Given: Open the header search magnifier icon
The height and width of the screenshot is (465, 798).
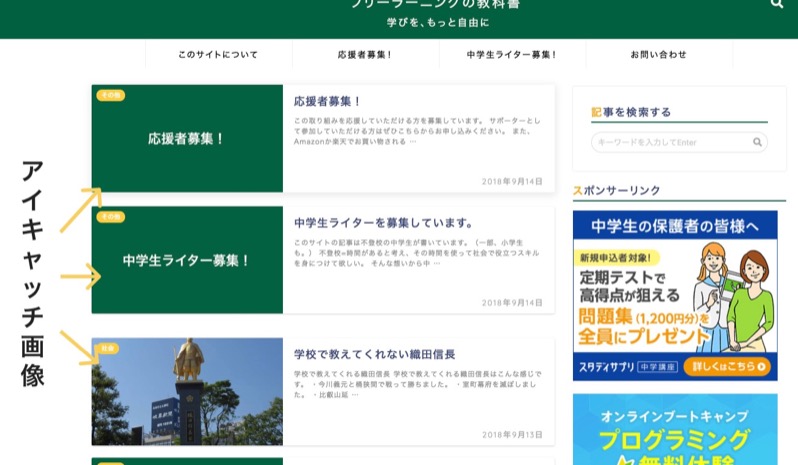Looking at the screenshot, I should click(x=776, y=3).
